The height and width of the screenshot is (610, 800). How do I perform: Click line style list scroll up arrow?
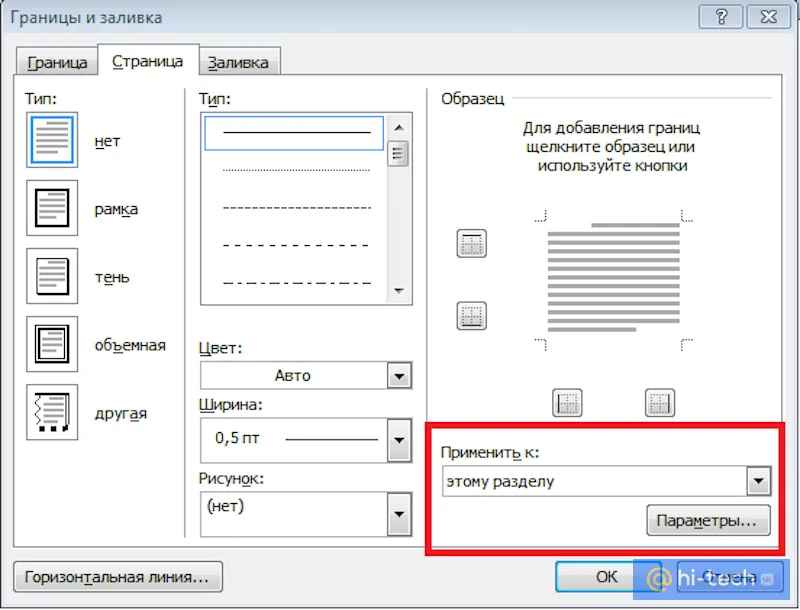tap(399, 128)
